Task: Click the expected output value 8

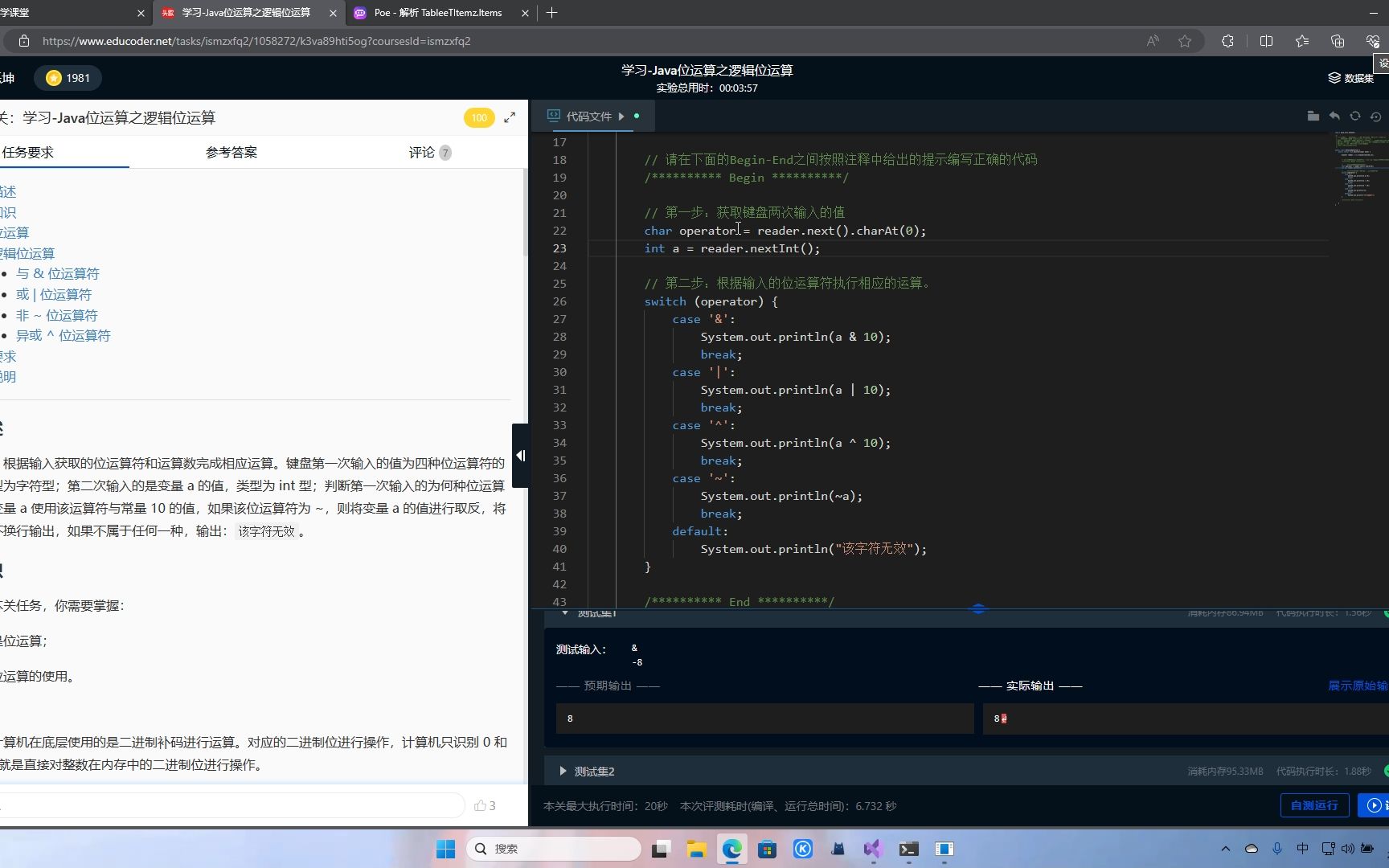Action: pyautogui.click(x=570, y=719)
